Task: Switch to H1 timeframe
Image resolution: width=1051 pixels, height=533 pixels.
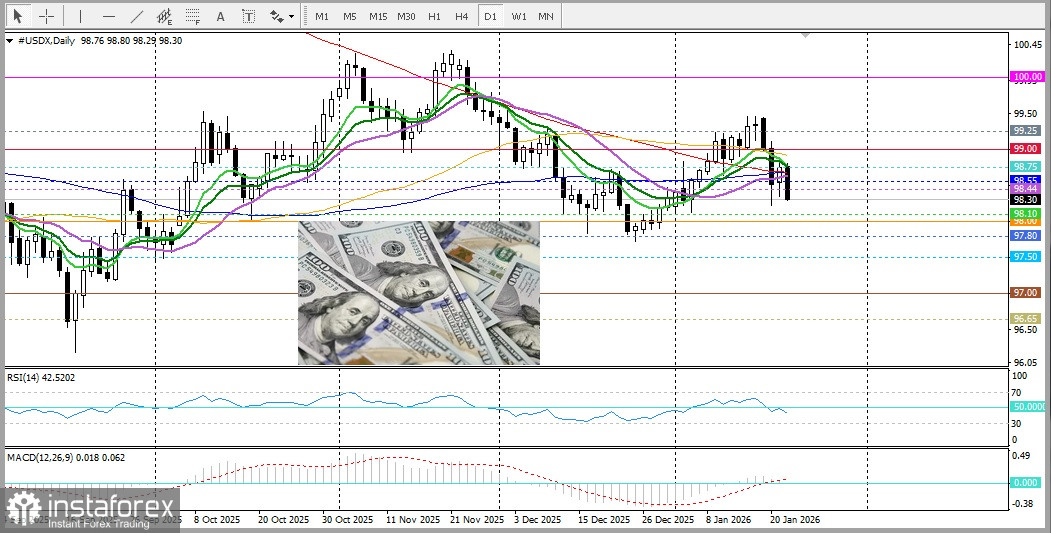Action: (x=434, y=16)
